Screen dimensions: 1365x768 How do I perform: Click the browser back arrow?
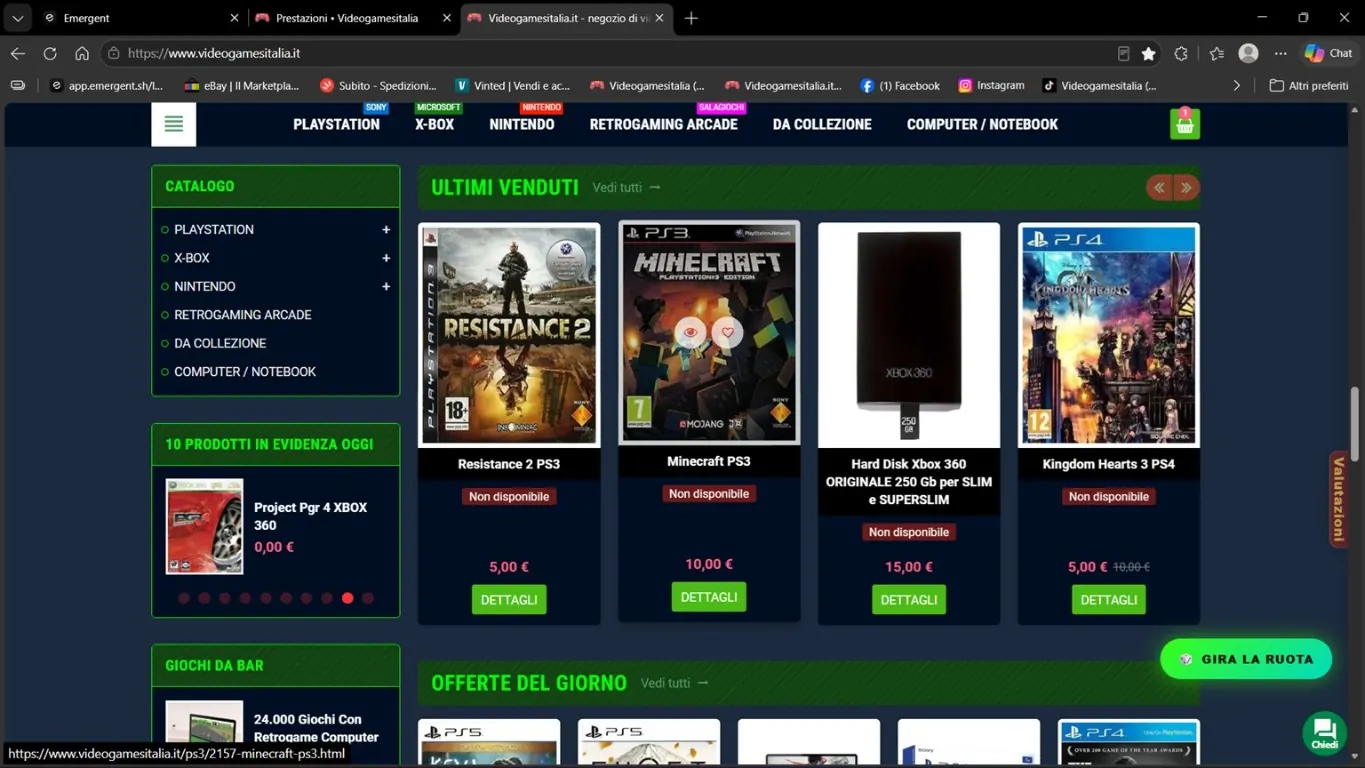click(18, 53)
